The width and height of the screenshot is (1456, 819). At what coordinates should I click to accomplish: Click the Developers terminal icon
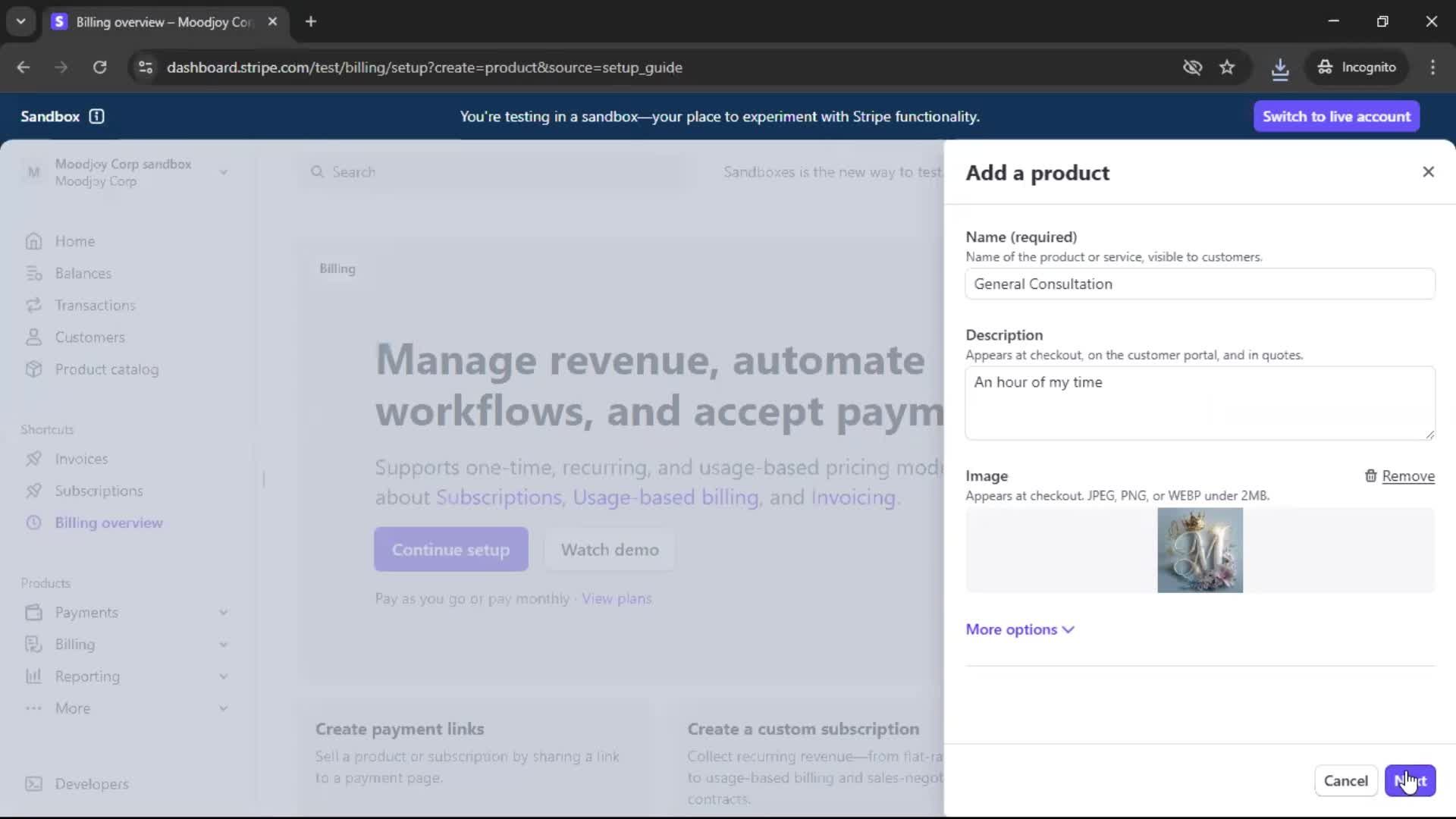click(x=33, y=784)
